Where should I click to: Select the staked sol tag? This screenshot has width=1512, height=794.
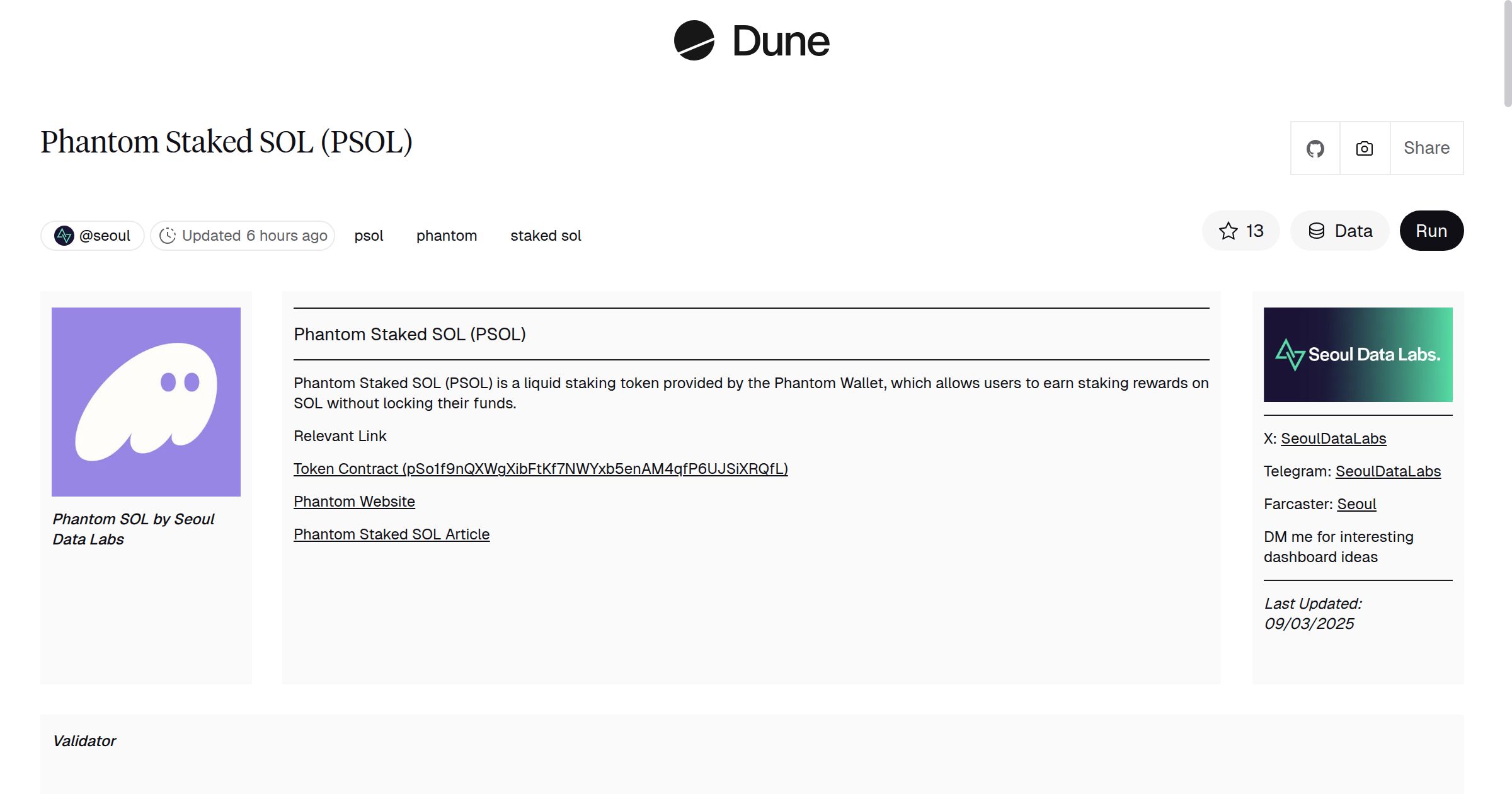[x=545, y=235]
